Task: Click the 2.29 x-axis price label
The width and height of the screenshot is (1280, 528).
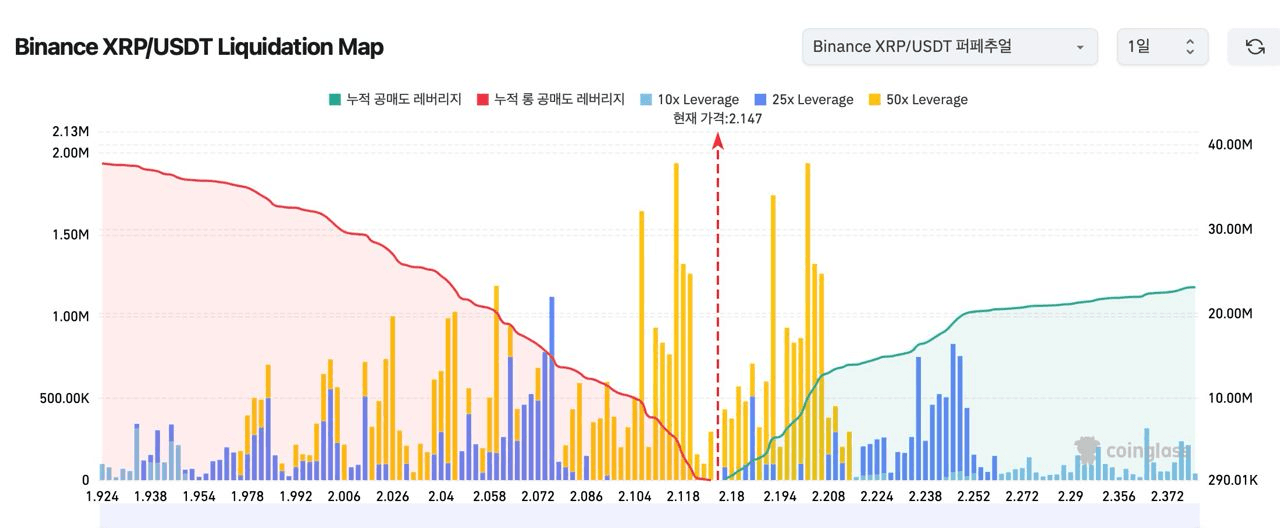Action: click(1070, 496)
